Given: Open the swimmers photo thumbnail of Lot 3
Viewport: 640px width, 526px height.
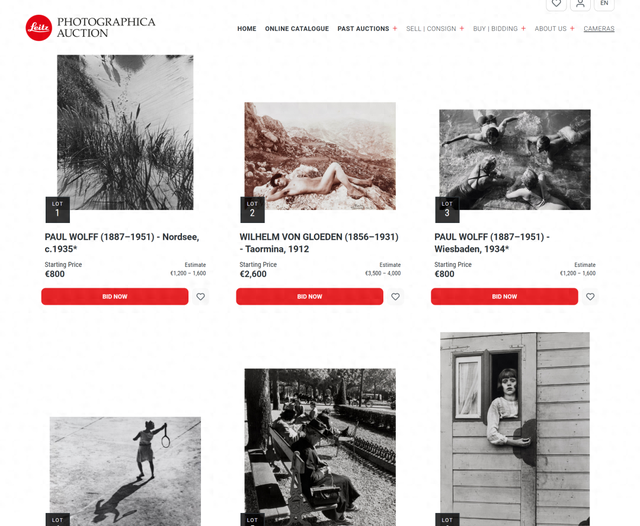Looking at the screenshot, I should [x=515, y=160].
